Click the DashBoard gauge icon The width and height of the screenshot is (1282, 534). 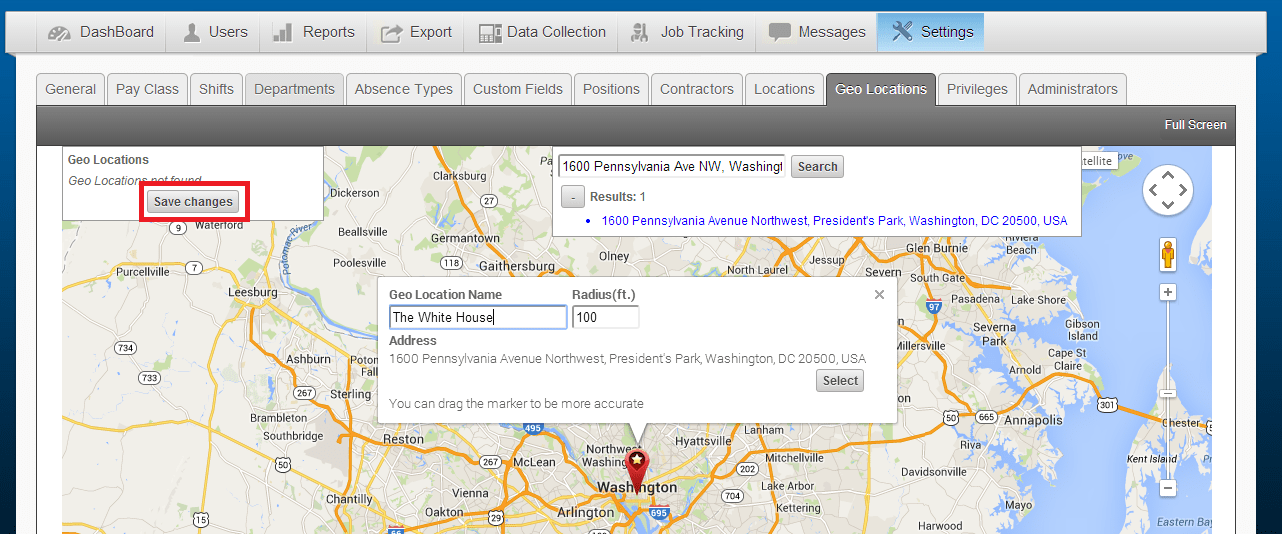coord(60,33)
